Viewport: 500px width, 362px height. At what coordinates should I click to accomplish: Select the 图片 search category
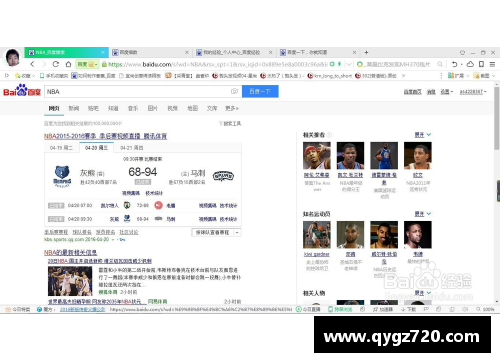pos(152,108)
